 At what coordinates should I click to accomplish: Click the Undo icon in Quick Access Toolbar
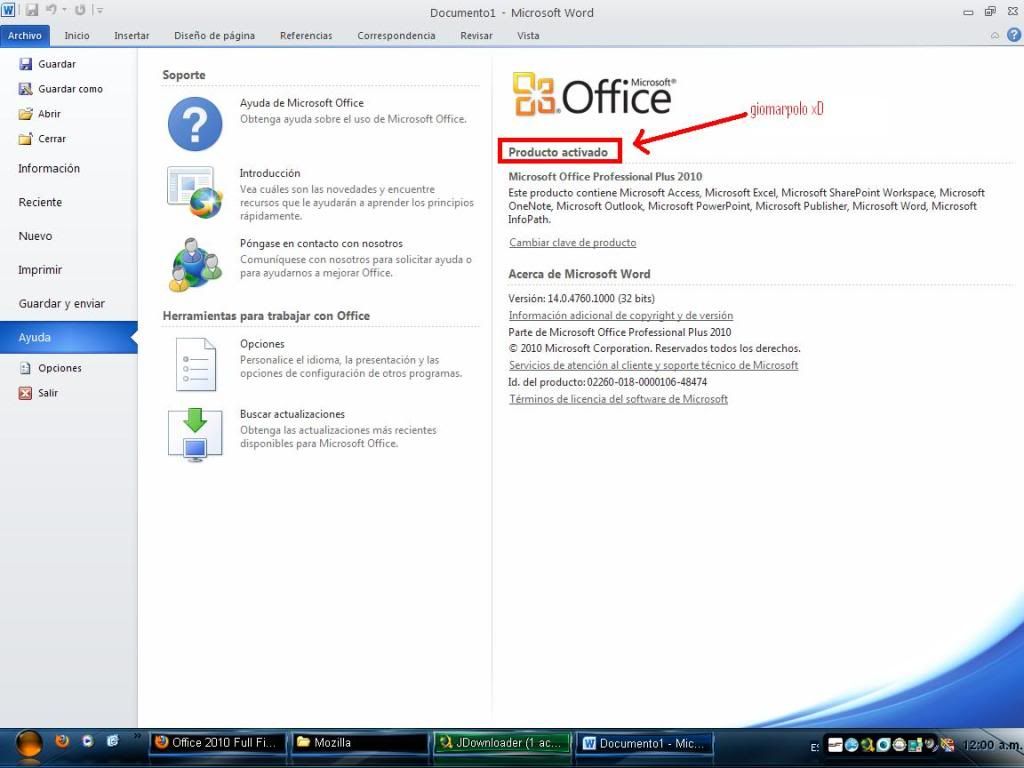tap(51, 10)
